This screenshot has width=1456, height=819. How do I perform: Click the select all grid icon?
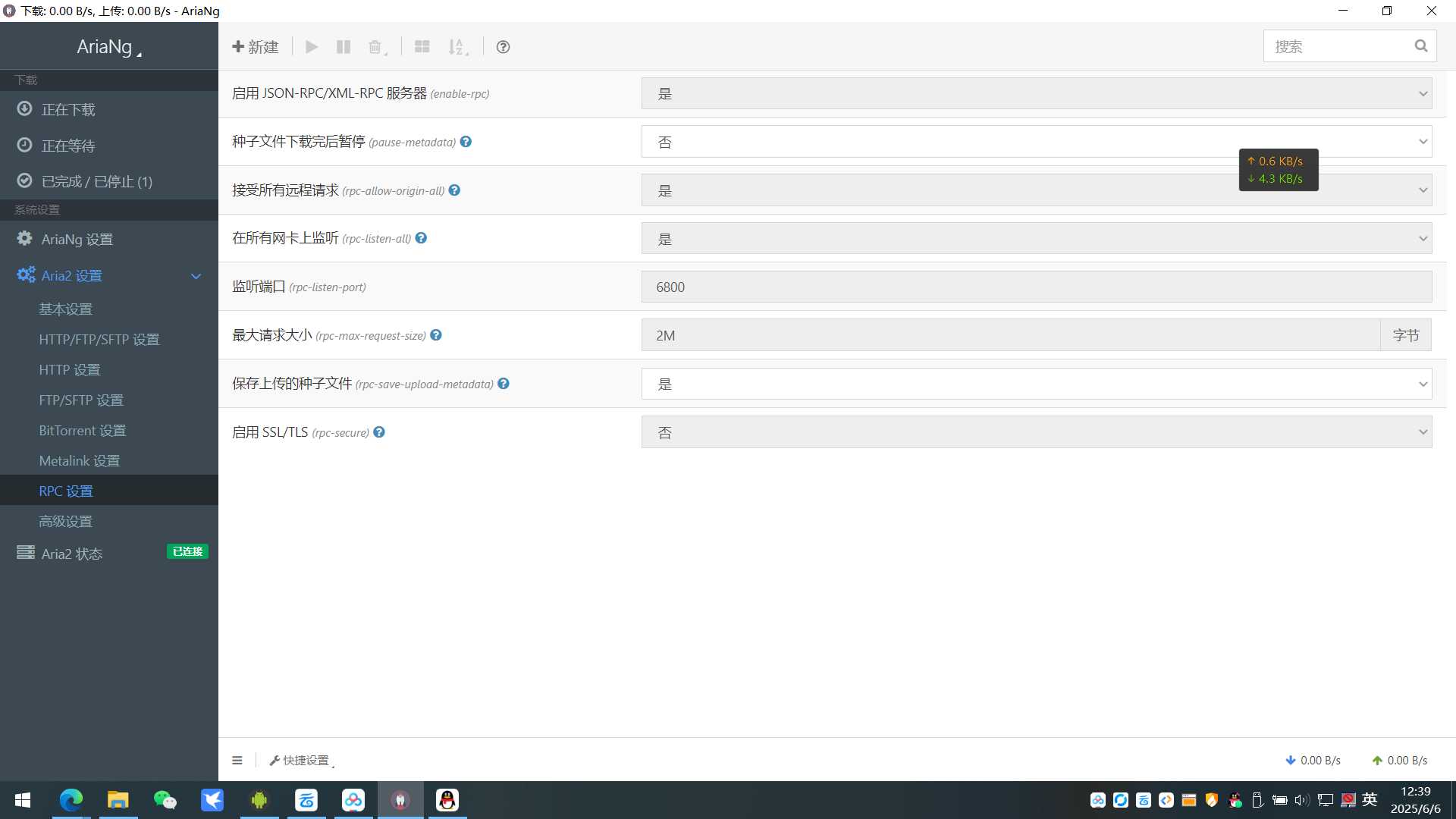click(422, 47)
